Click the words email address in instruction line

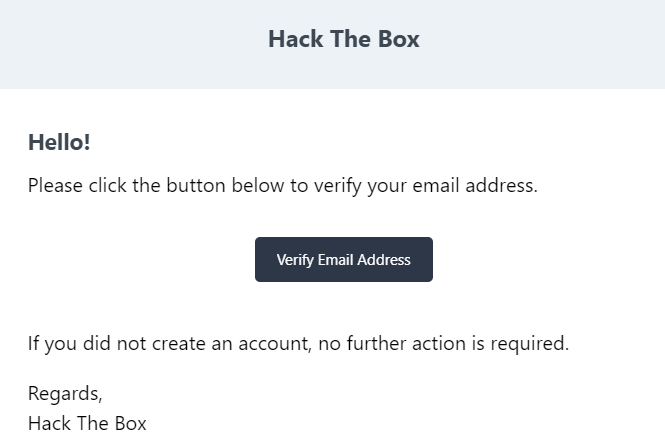point(475,186)
